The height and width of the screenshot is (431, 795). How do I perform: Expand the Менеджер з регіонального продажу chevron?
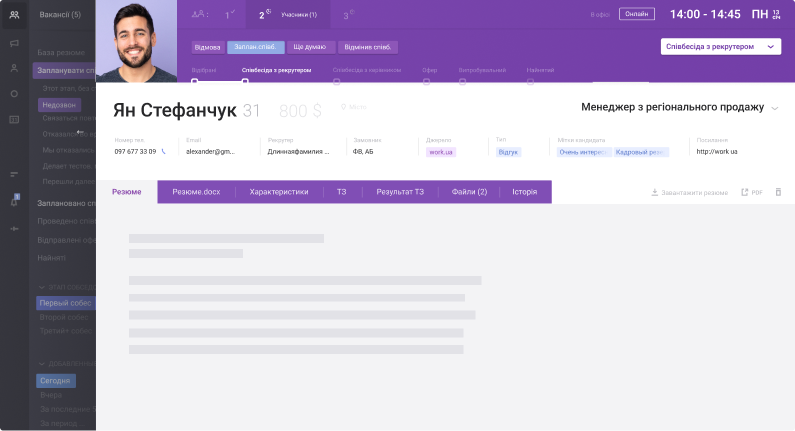775,109
